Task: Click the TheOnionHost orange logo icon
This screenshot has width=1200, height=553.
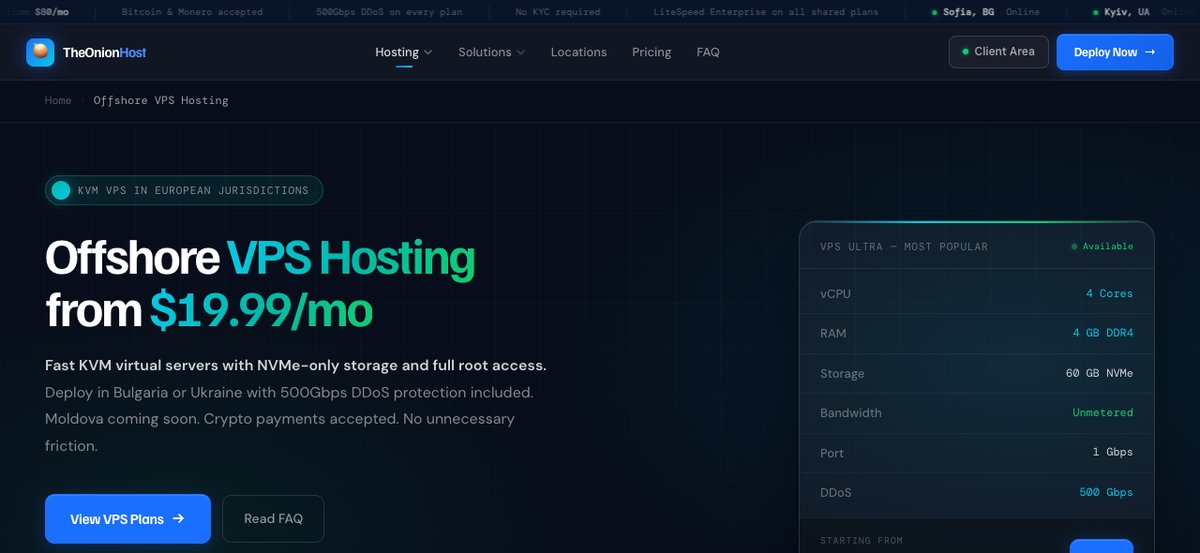Action: pos(40,52)
